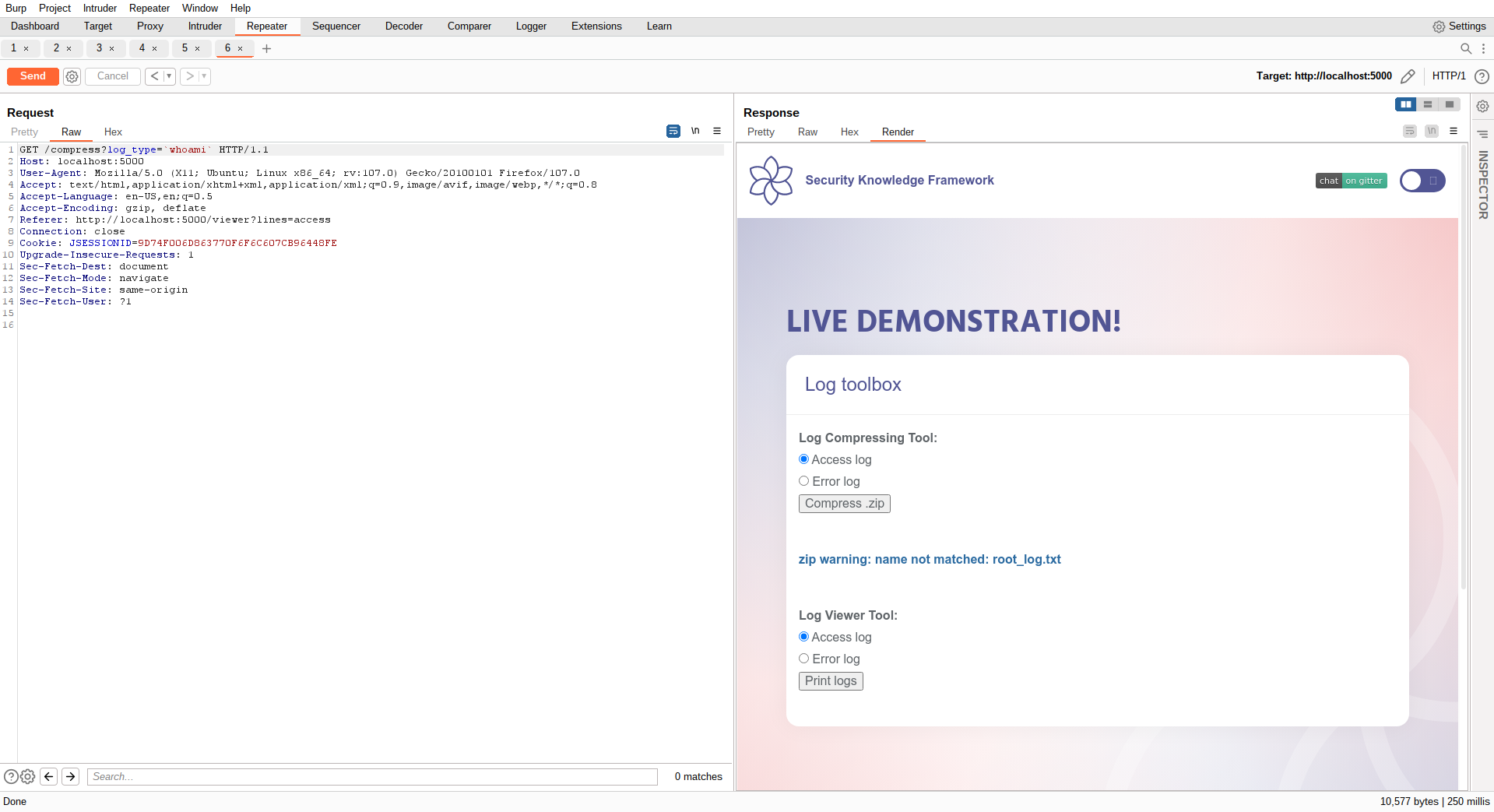Viewport: 1494px width, 812px height.
Task: Set side-by-side request/response layout
Action: point(1406,104)
